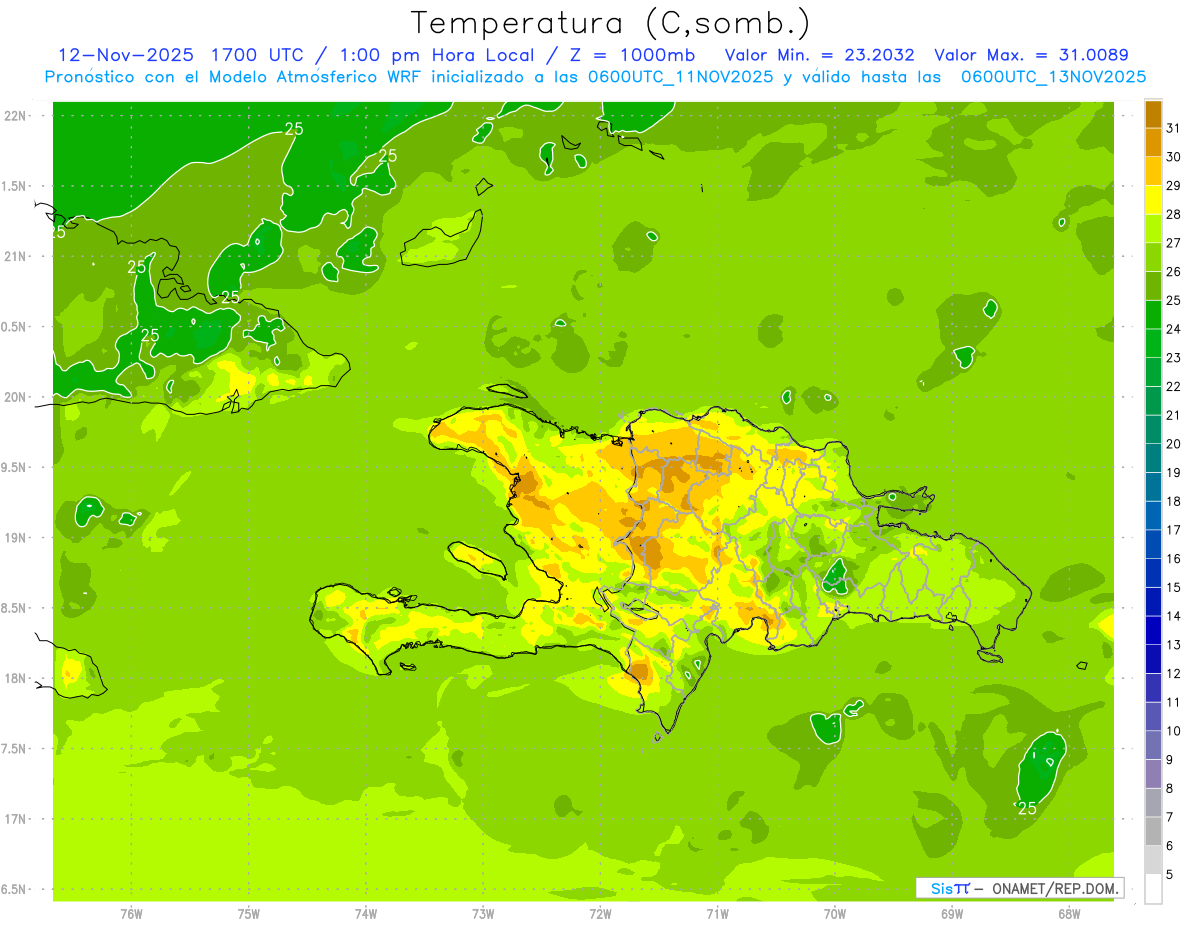
Task: Click the legend value 26
Action: coord(1173,272)
